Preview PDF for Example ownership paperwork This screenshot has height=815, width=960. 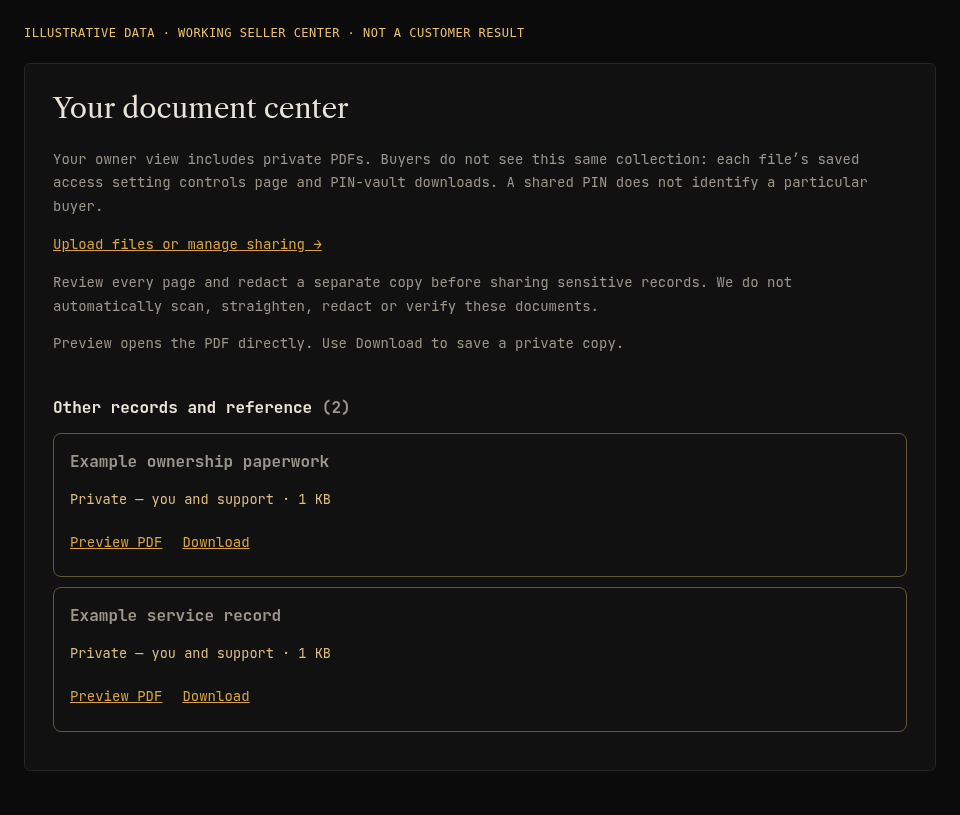[x=116, y=543]
